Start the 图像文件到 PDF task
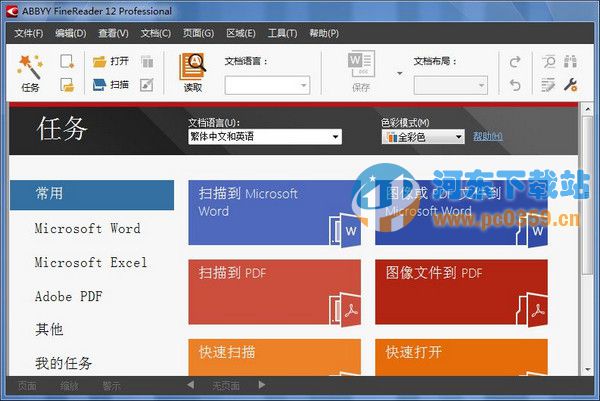Screen dimensions: 600x401 tap(461, 292)
